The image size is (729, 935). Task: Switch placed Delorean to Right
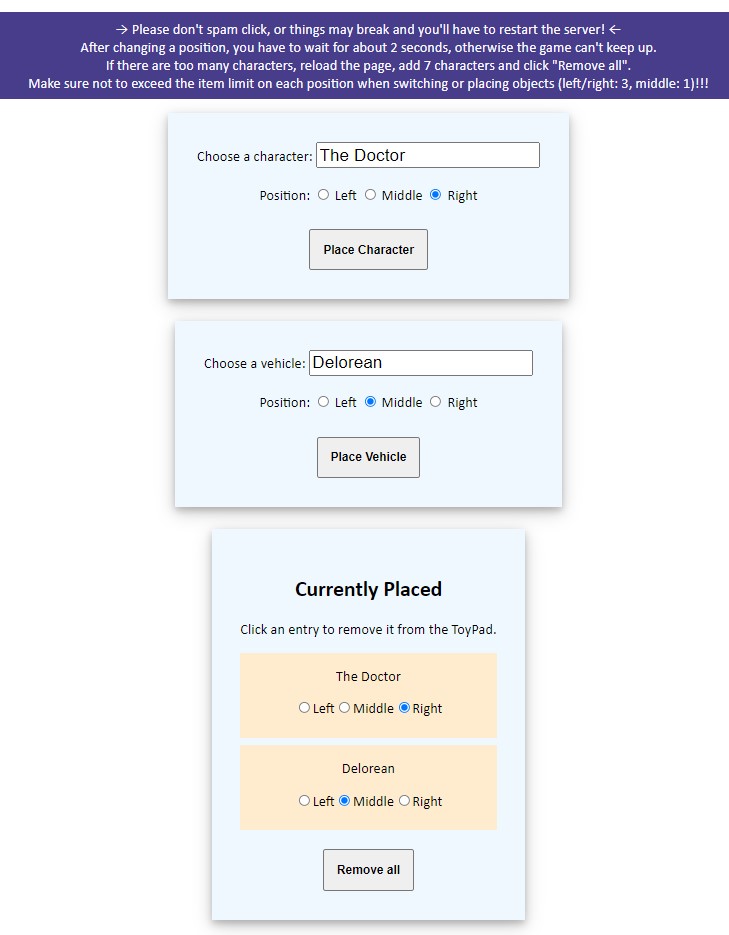(x=404, y=801)
